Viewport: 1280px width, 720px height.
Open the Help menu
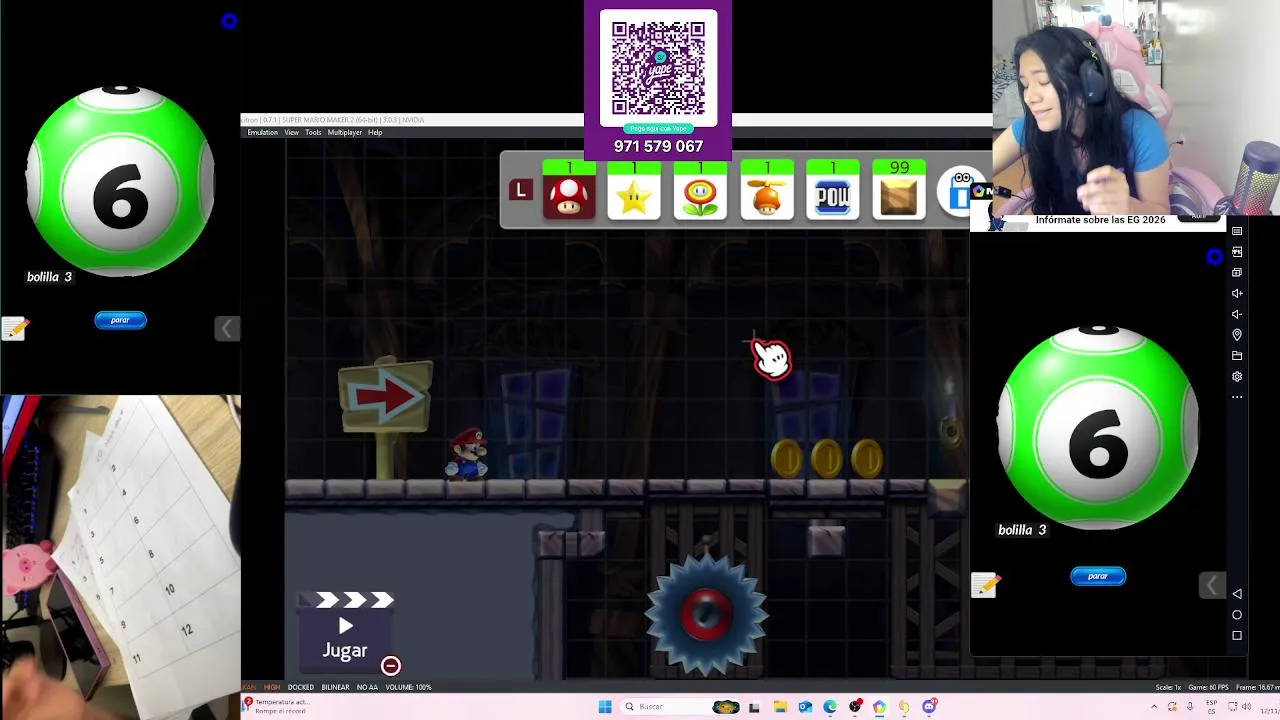[x=375, y=132]
